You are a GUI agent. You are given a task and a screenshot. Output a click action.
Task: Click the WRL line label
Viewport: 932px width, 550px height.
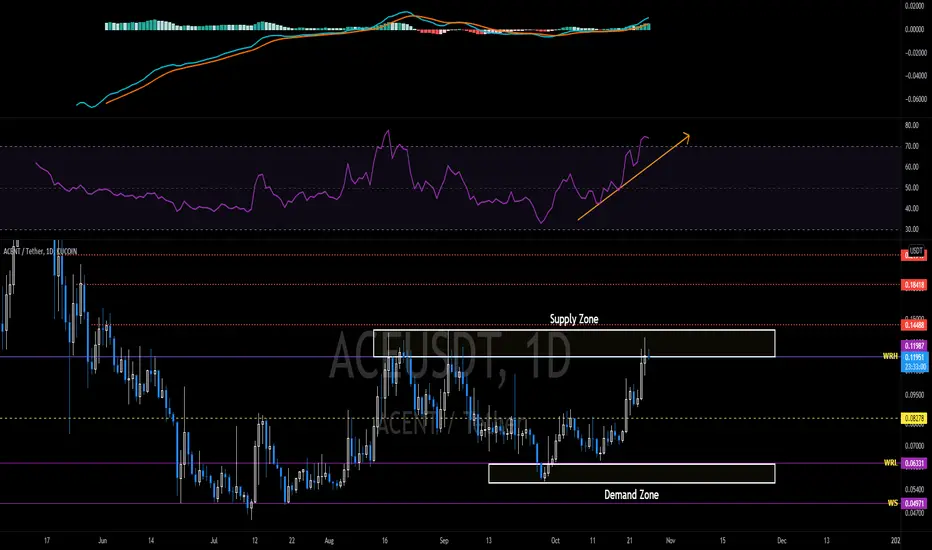pyautogui.click(x=890, y=463)
